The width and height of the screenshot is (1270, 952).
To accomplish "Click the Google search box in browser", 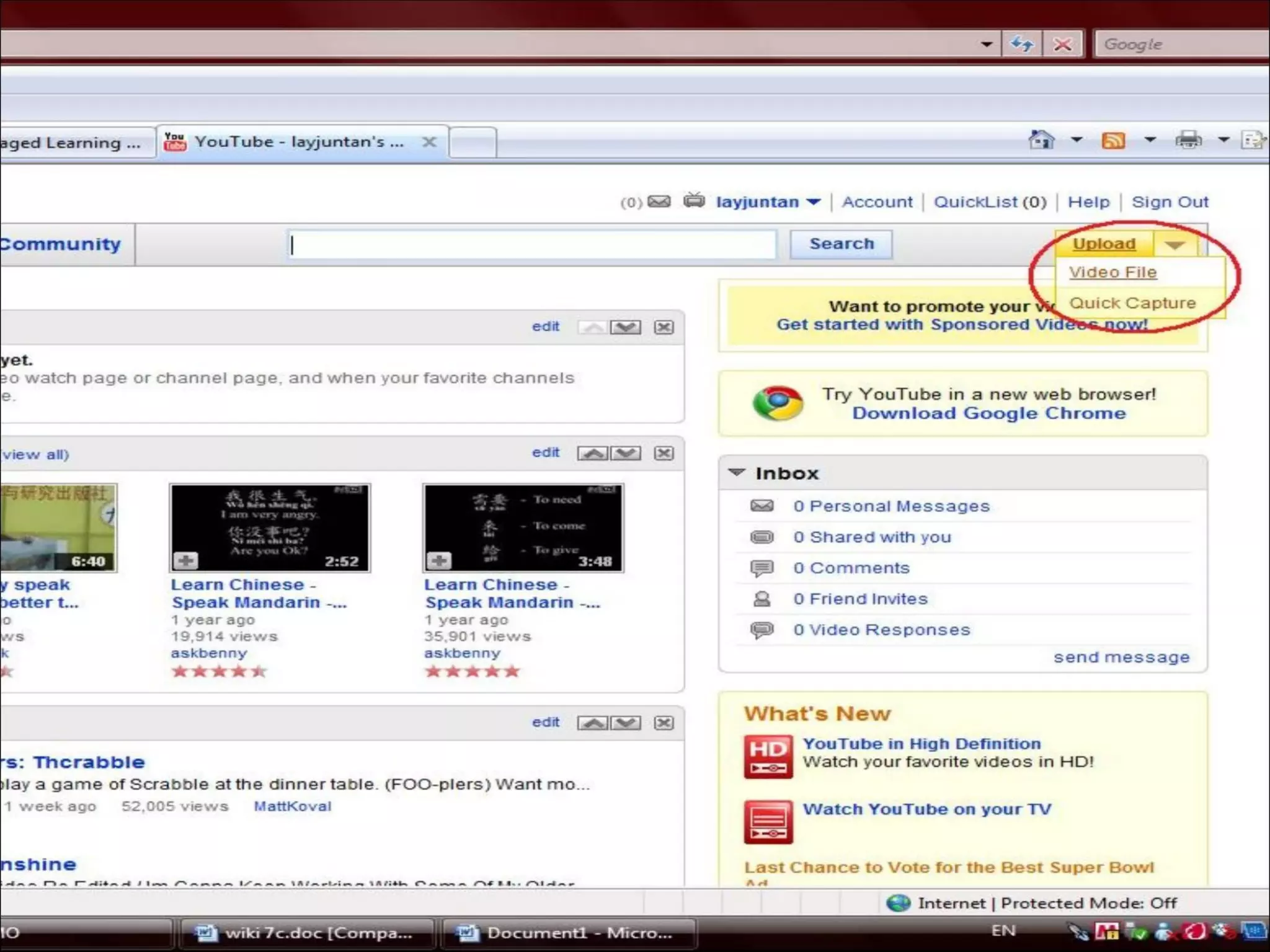I will [x=1182, y=44].
